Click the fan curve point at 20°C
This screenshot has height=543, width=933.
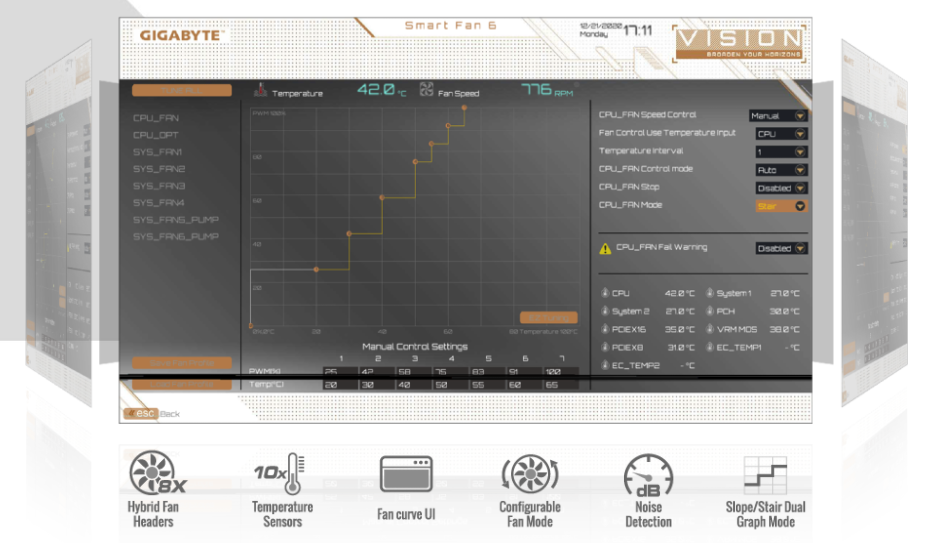pyautogui.click(x=316, y=269)
